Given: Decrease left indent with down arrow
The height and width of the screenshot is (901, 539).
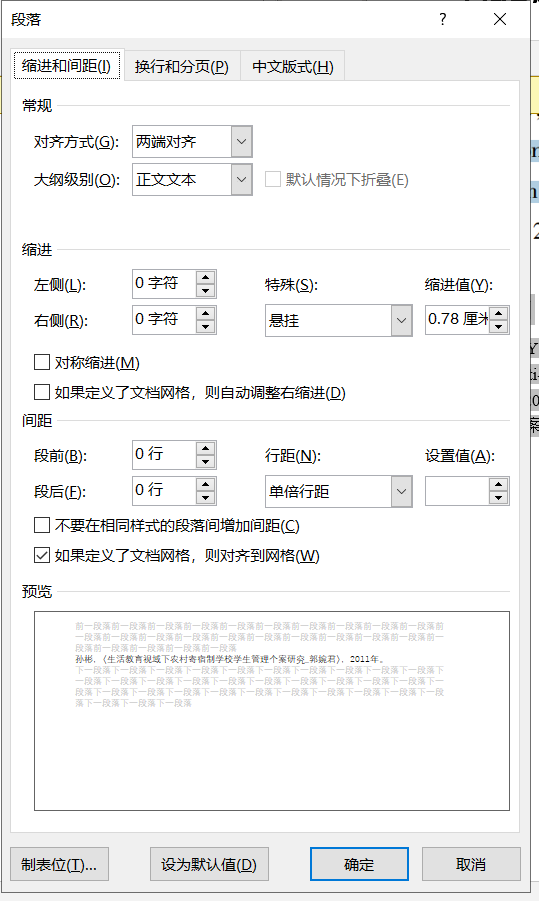Looking at the screenshot, I should [x=205, y=291].
